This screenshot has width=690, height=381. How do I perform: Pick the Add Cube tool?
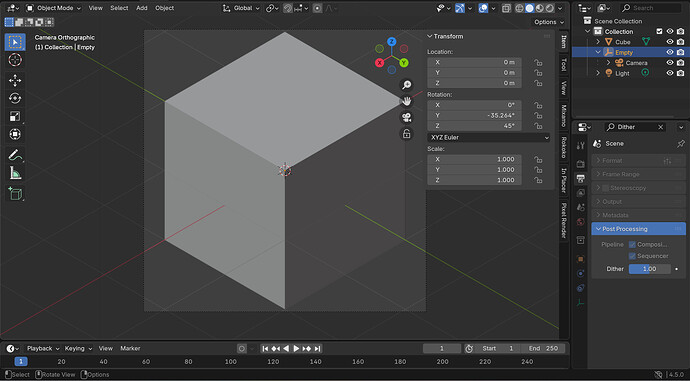(15, 193)
